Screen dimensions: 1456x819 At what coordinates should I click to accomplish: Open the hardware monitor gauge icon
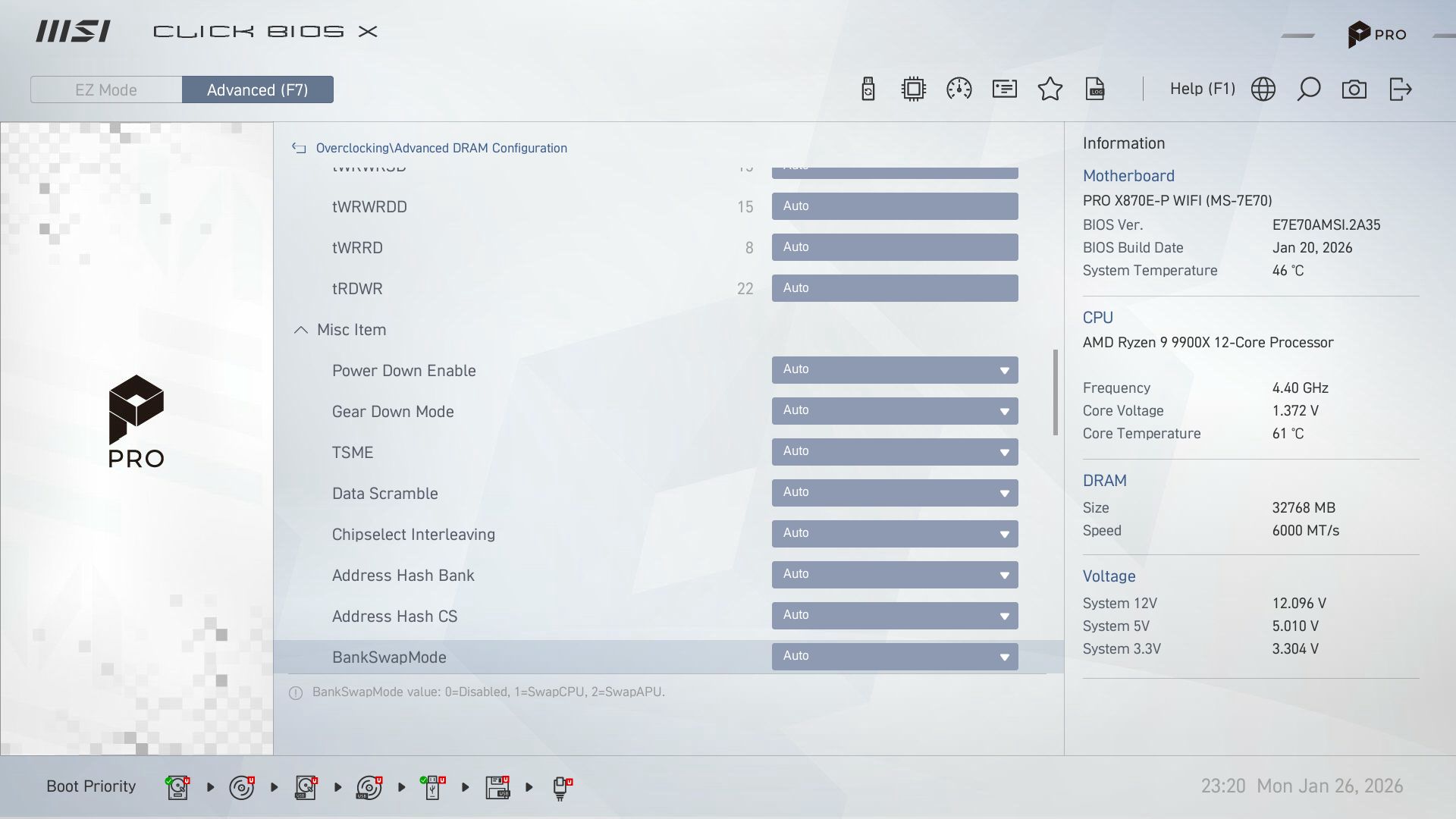[959, 89]
